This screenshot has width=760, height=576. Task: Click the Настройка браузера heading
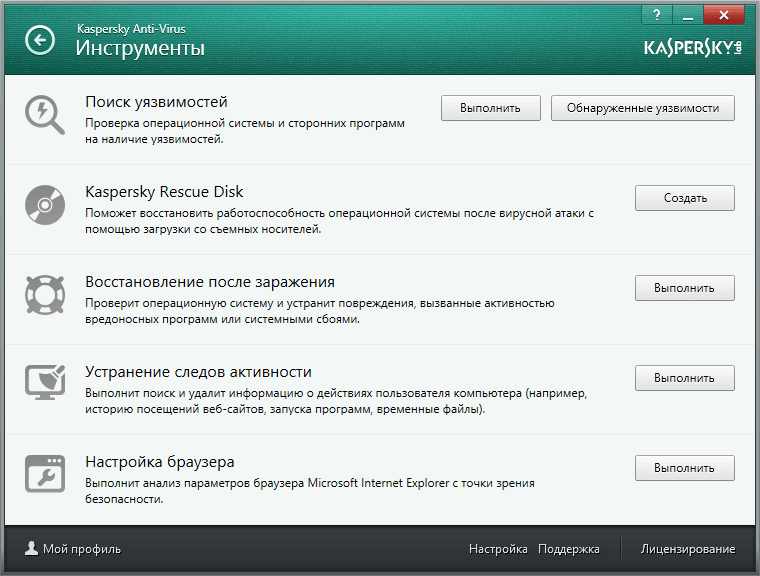pos(159,462)
